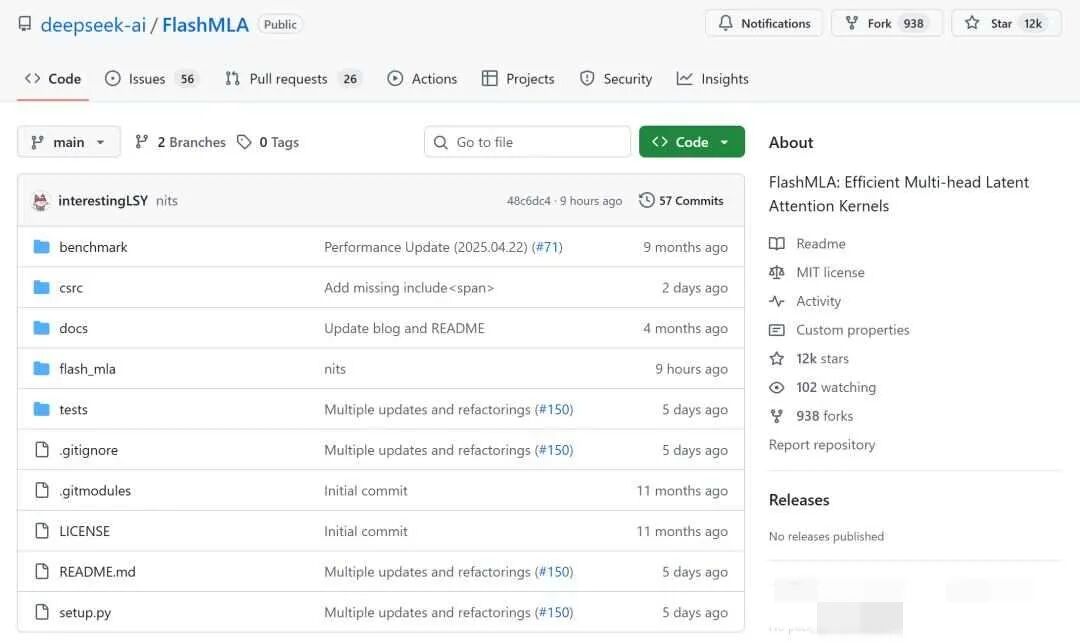Open the latest commit message nits in header
The width and height of the screenshot is (1080, 643).
tap(167, 201)
